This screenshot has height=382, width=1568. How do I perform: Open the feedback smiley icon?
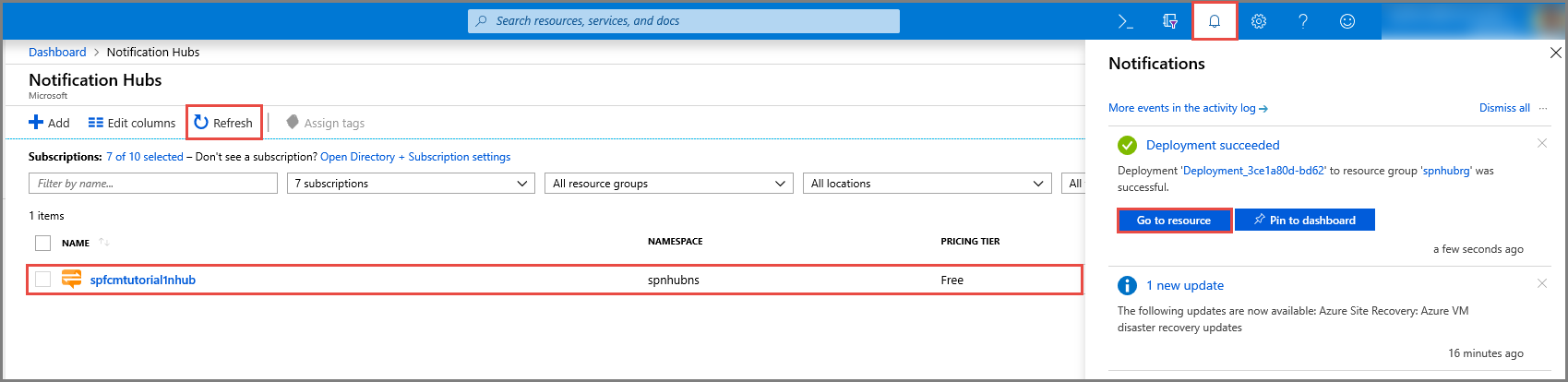pyautogui.click(x=1347, y=21)
